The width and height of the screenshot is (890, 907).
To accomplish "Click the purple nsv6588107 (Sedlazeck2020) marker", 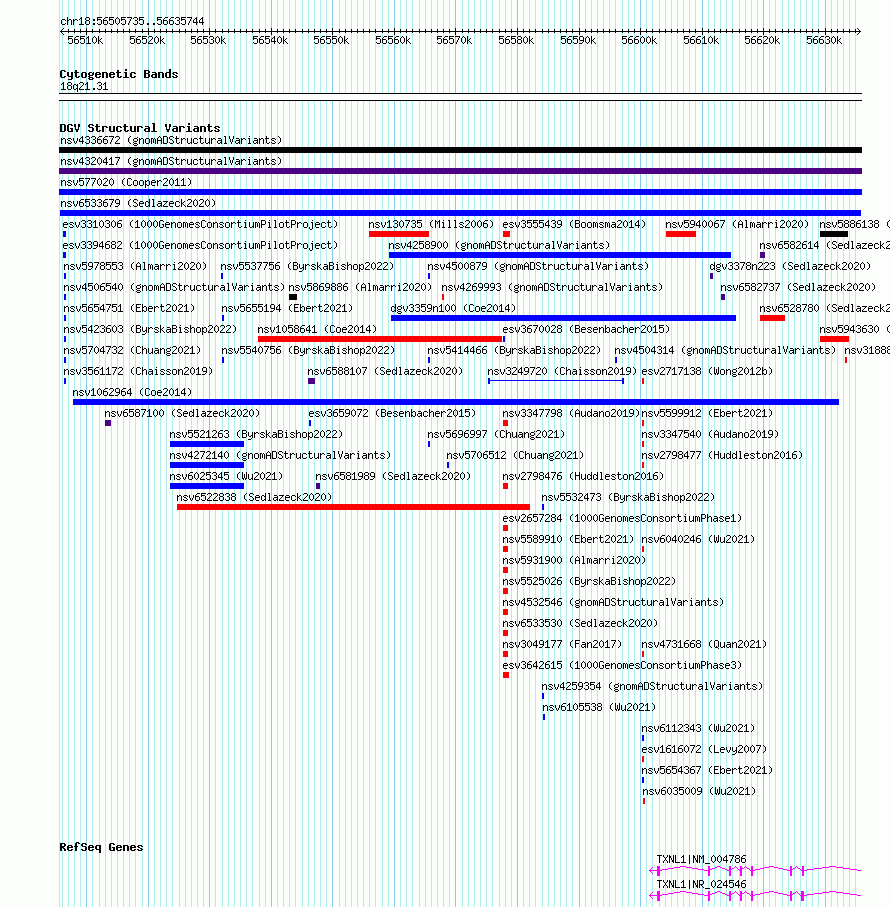I will [311, 381].
